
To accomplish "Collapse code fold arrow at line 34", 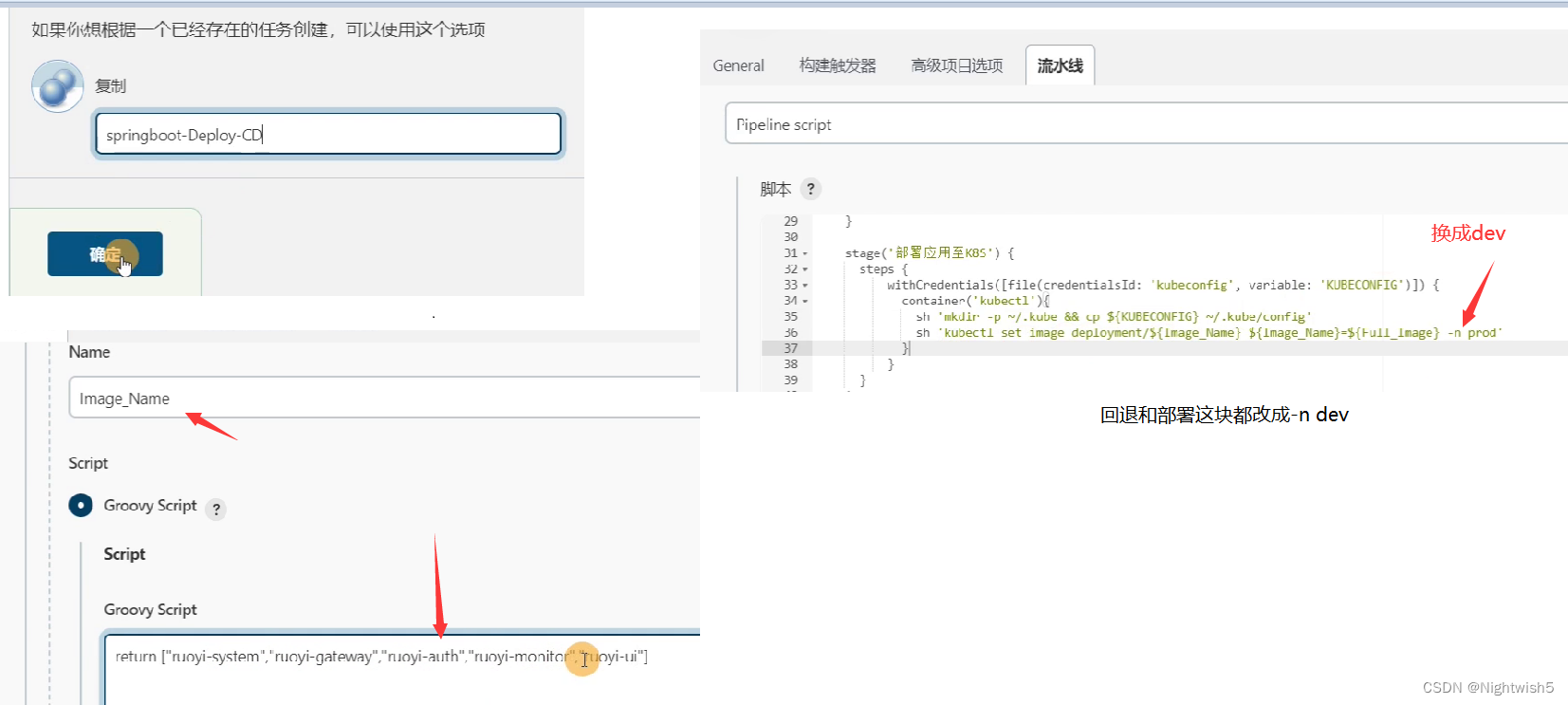I will click(x=805, y=301).
